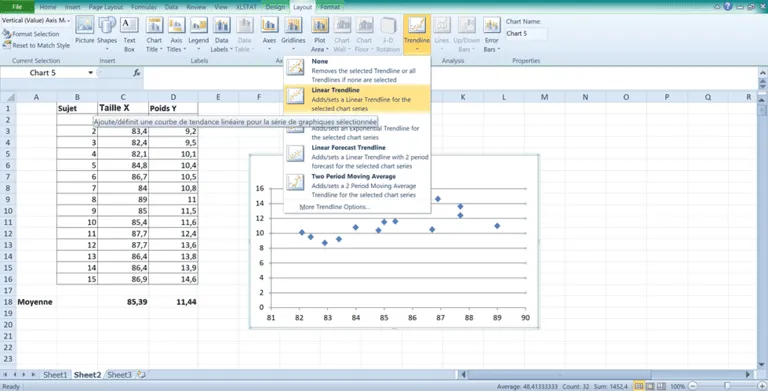Select row 18 header
Image resolution: width=768 pixels, height=391 pixels.
click(8, 302)
